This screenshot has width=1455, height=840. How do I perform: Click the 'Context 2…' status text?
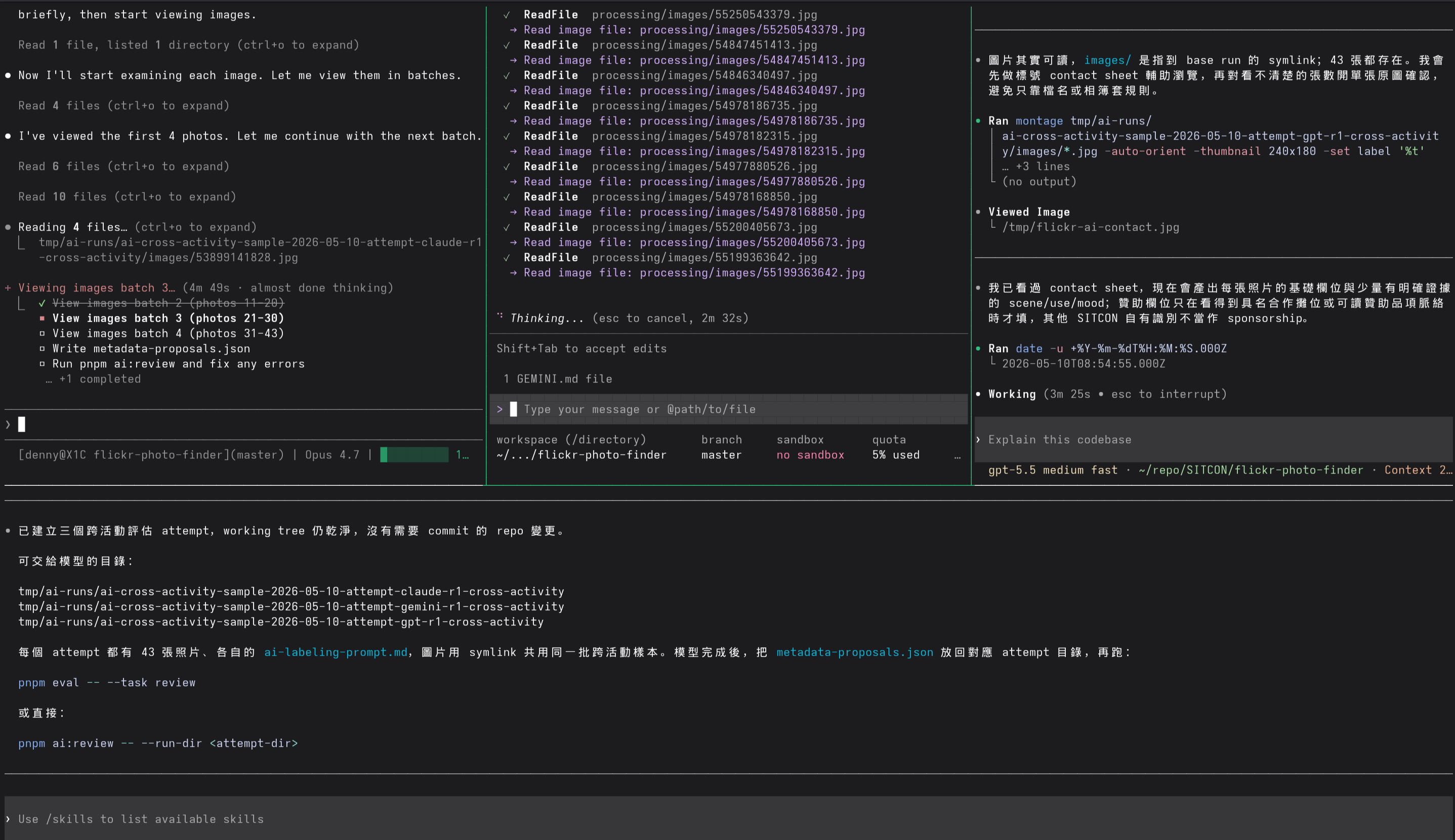[x=1418, y=470]
